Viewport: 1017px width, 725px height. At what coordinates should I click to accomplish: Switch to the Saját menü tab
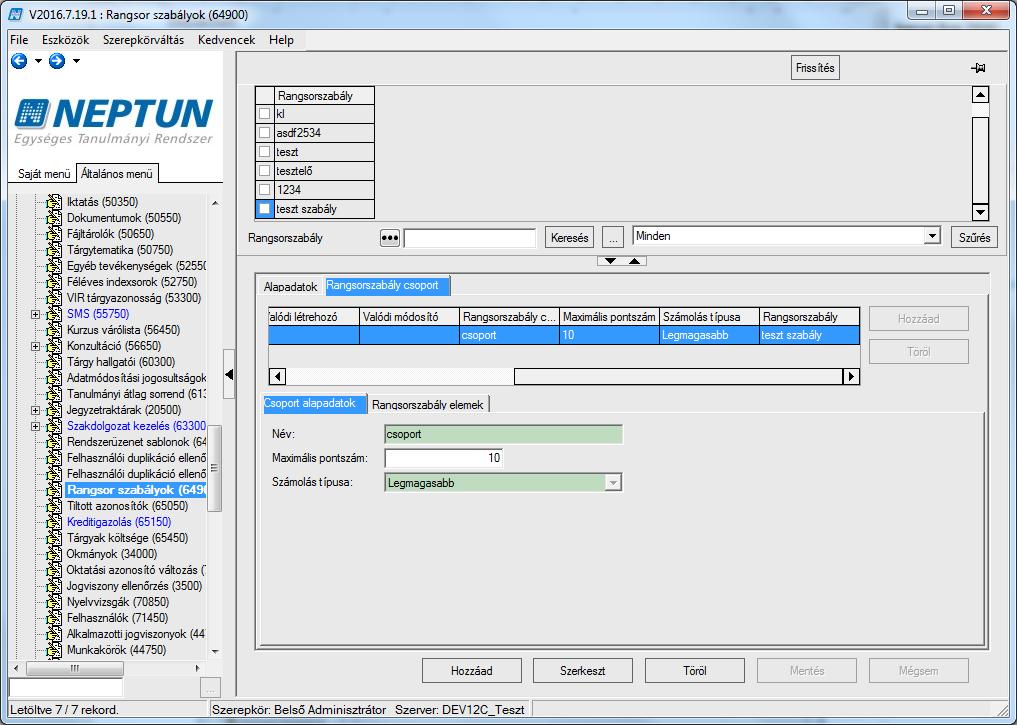43,174
